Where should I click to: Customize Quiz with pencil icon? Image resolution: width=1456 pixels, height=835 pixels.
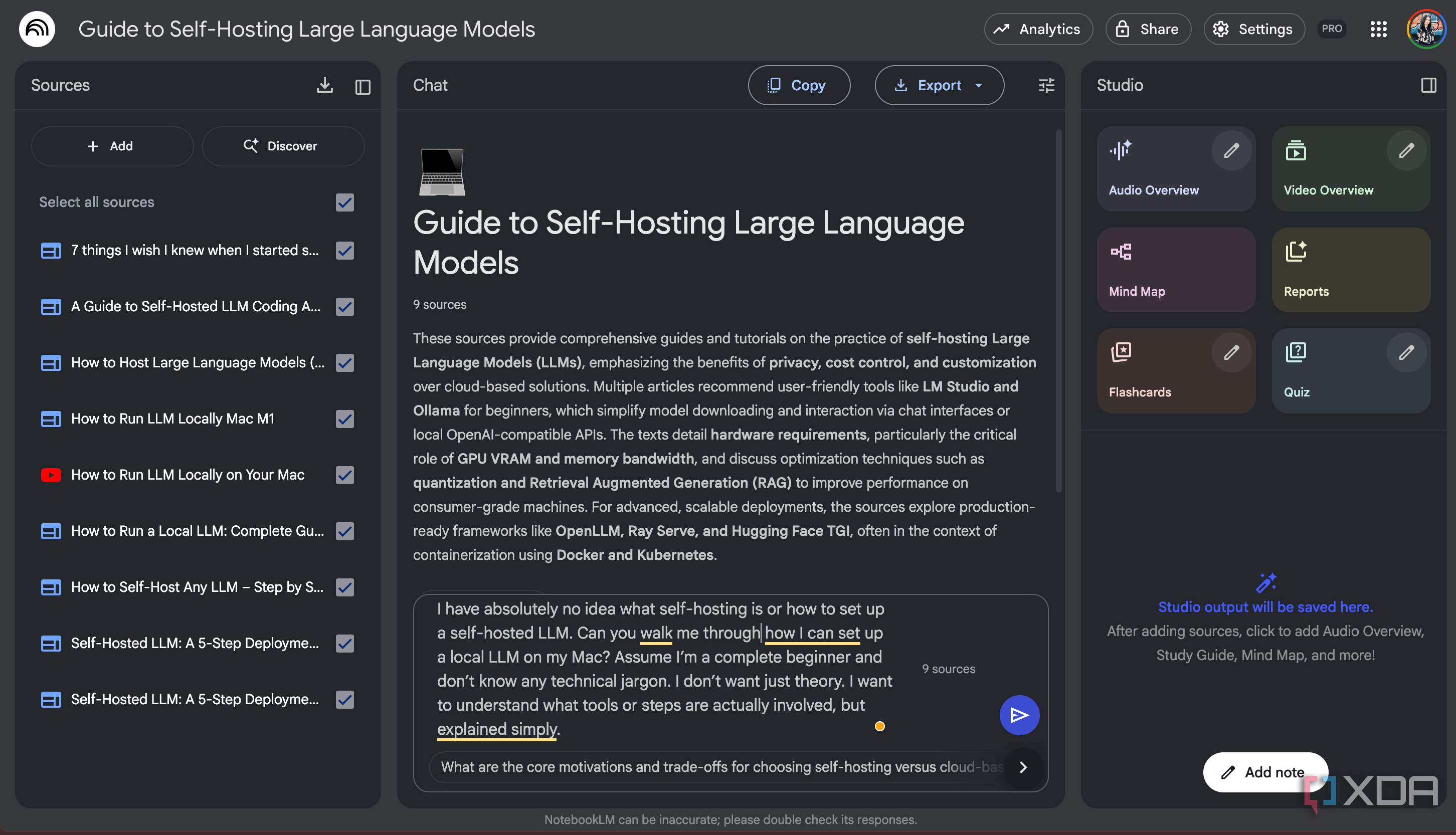click(x=1406, y=353)
